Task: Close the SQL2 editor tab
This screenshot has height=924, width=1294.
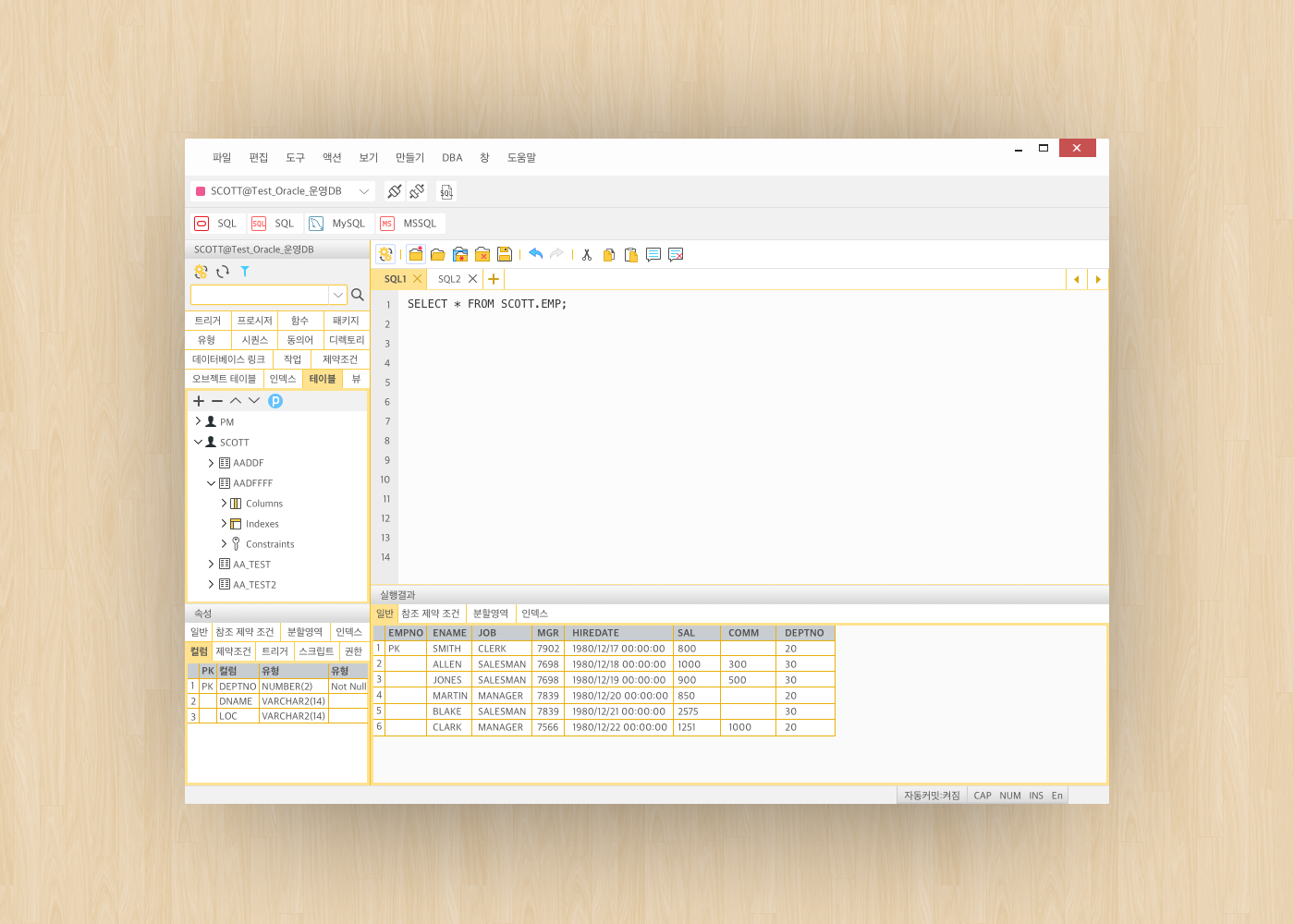Action: 473,279
